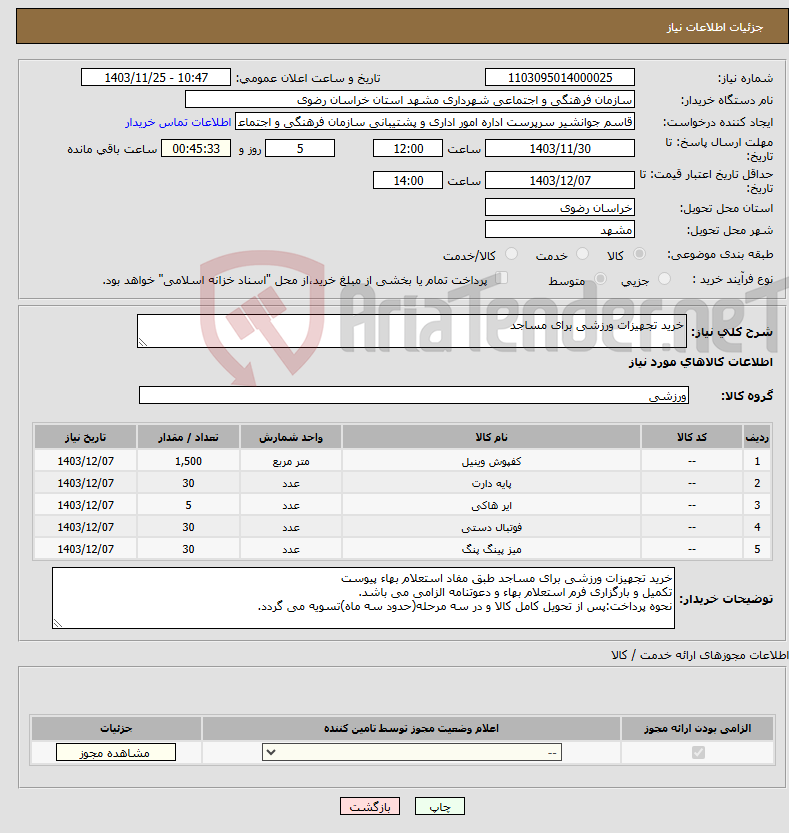Click the buyer organization name field
This screenshot has width=789, height=833.
tap(410, 100)
